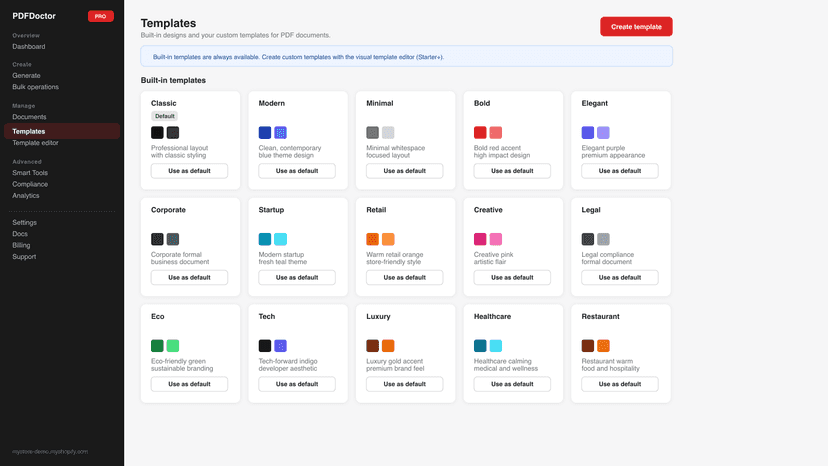
Task: Open Dashboard in the sidebar
Action: [x=29, y=46]
